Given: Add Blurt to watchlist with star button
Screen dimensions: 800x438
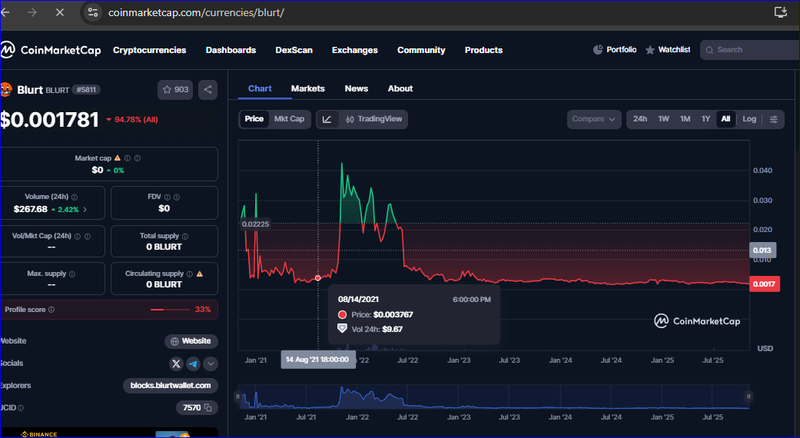Looking at the screenshot, I should pyautogui.click(x=175, y=90).
